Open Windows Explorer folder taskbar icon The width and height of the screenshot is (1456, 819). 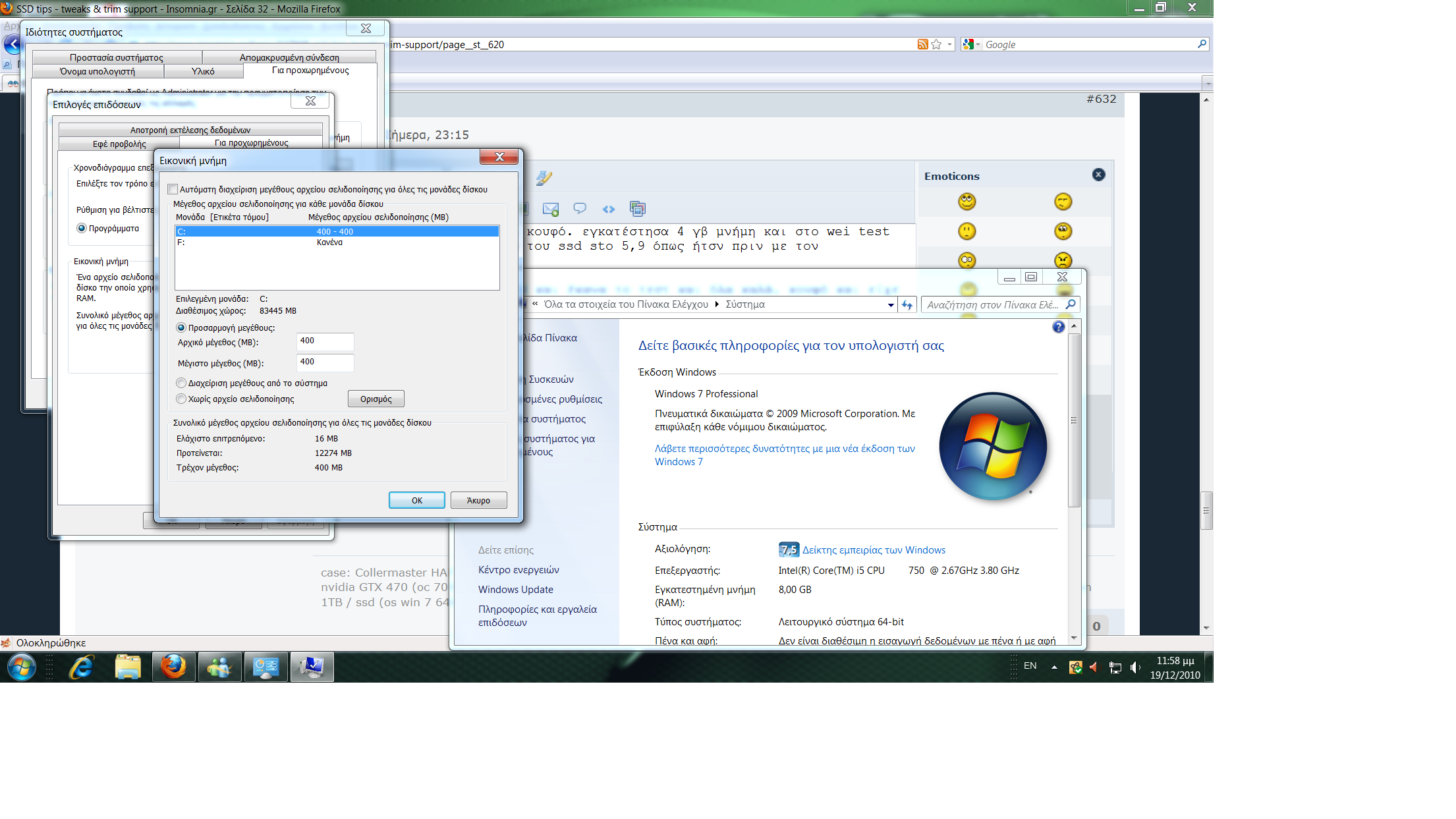[x=128, y=667]
